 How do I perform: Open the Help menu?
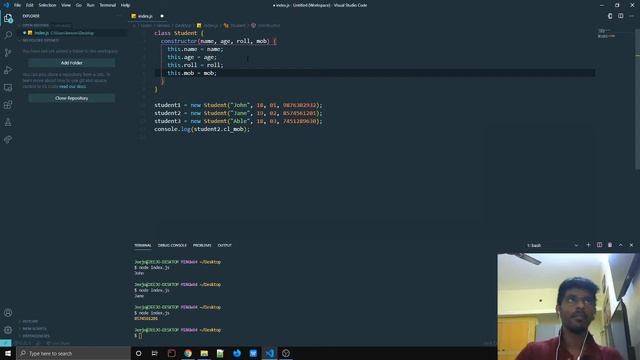click(125, 5)
